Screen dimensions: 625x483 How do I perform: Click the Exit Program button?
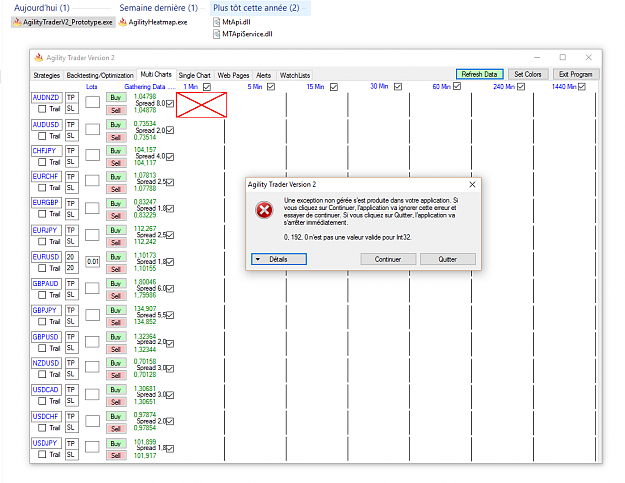576,74
